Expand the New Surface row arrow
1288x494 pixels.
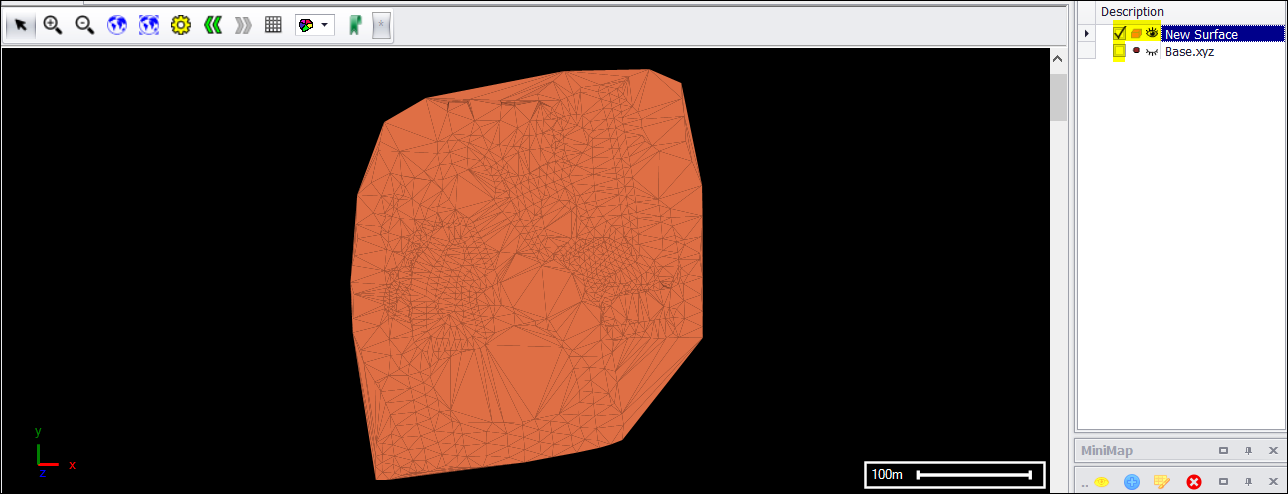[x=1087, y=34]
